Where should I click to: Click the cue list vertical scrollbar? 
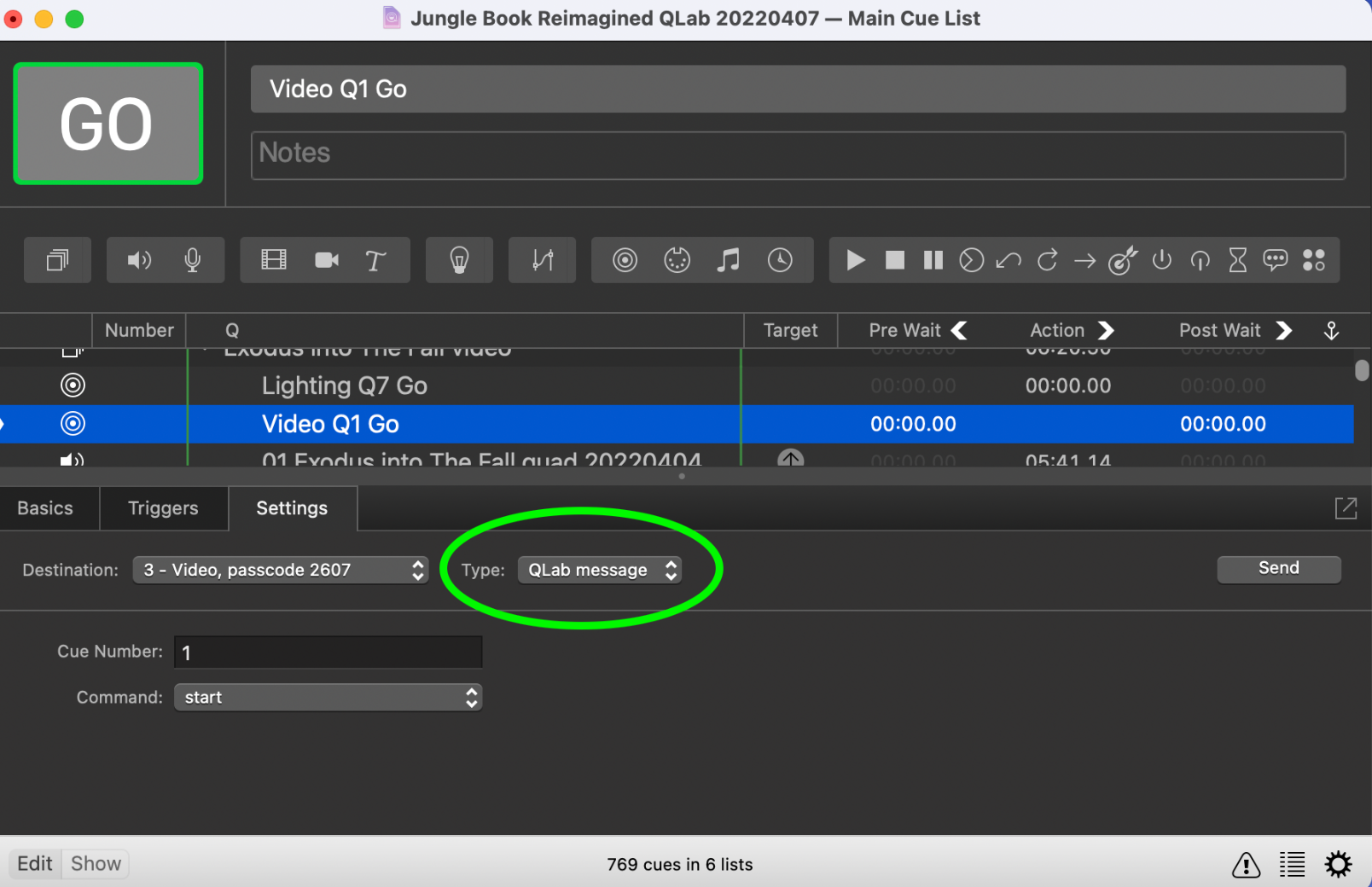point(1362,370)
